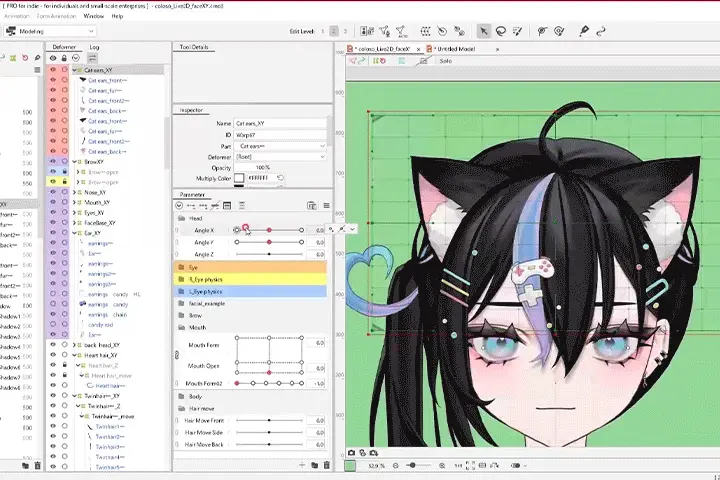This screenshot has width=720, height=480.
Task: Take a canvas snapshot with camera icon
Action: 351,453
